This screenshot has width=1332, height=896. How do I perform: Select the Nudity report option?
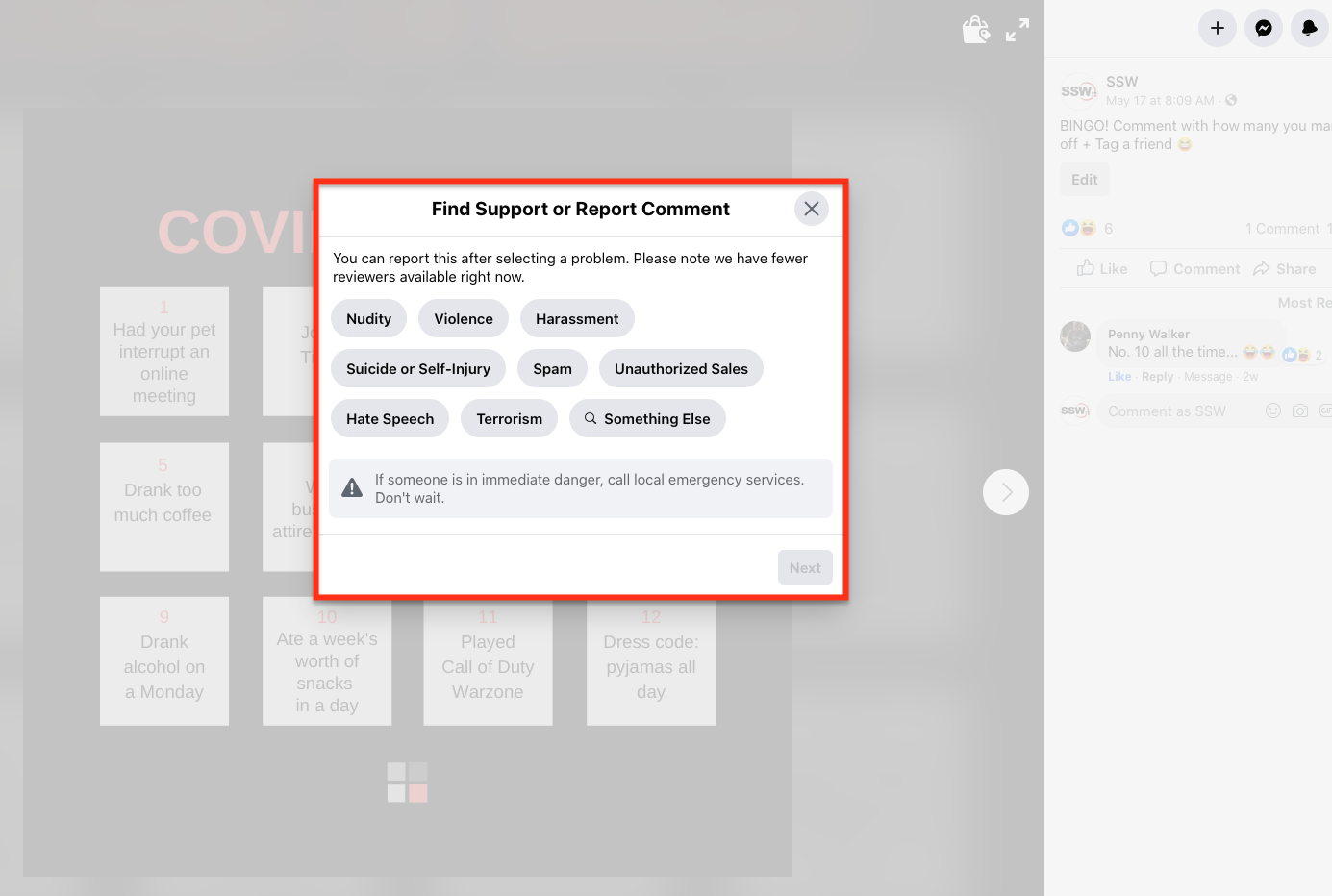pos(368,319)
